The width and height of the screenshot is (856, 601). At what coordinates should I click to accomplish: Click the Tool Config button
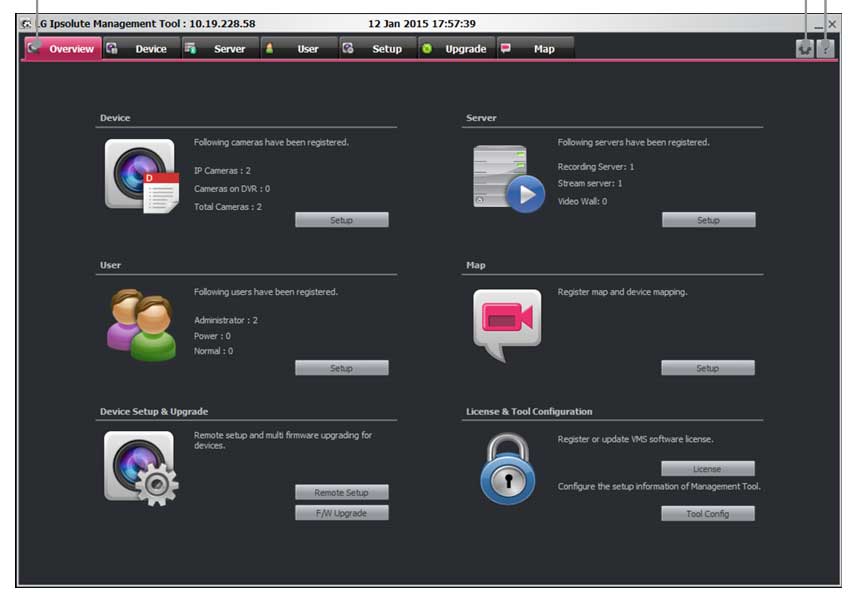coord(707,514)
